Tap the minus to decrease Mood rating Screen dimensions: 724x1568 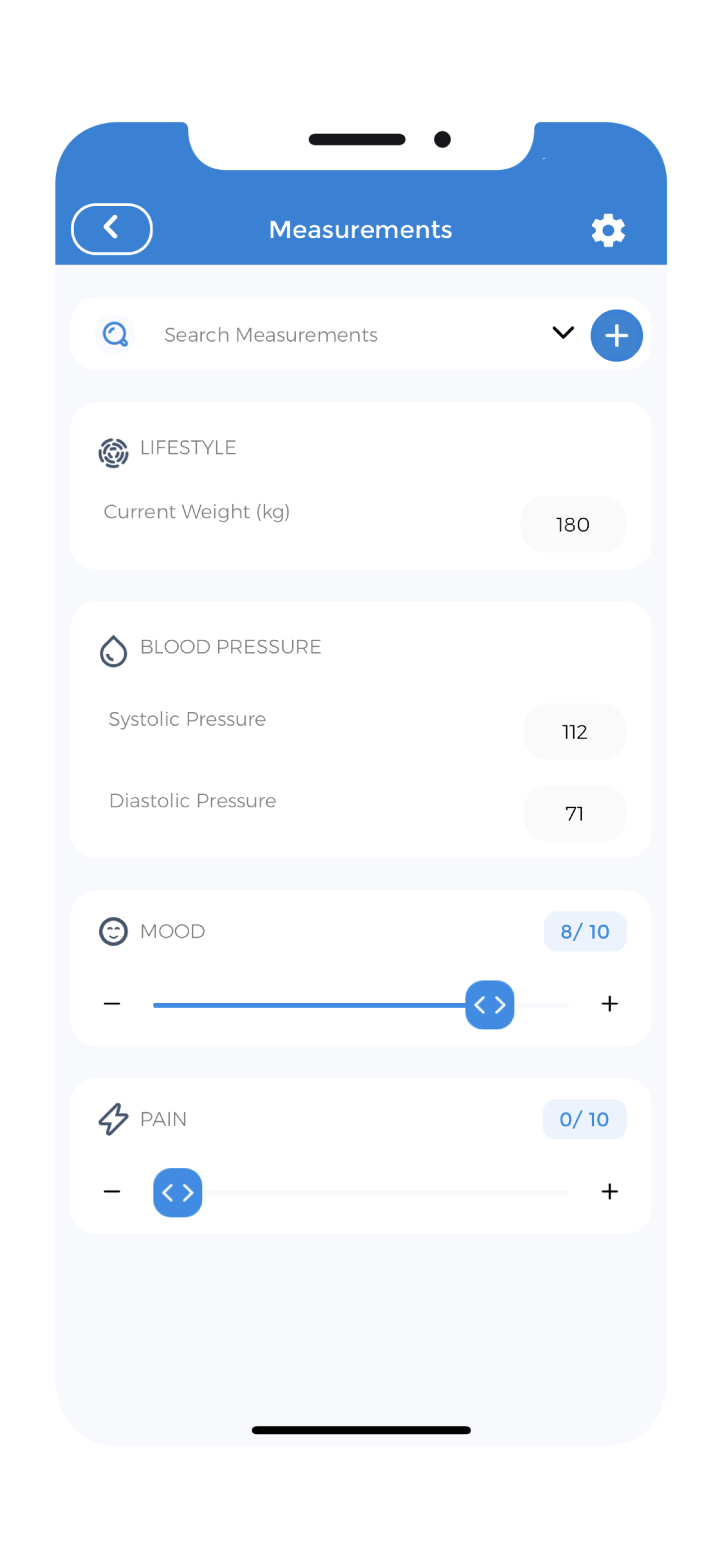[112, 1003]
